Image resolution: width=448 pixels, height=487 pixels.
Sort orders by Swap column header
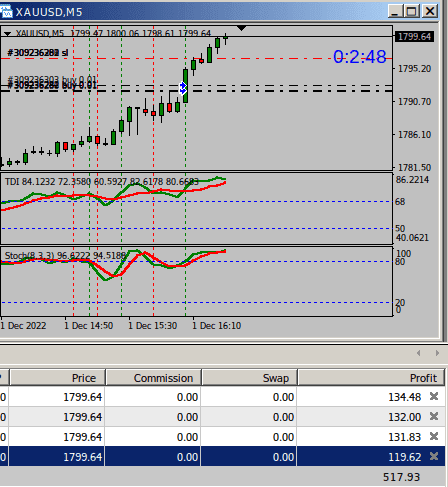[249, 378]
